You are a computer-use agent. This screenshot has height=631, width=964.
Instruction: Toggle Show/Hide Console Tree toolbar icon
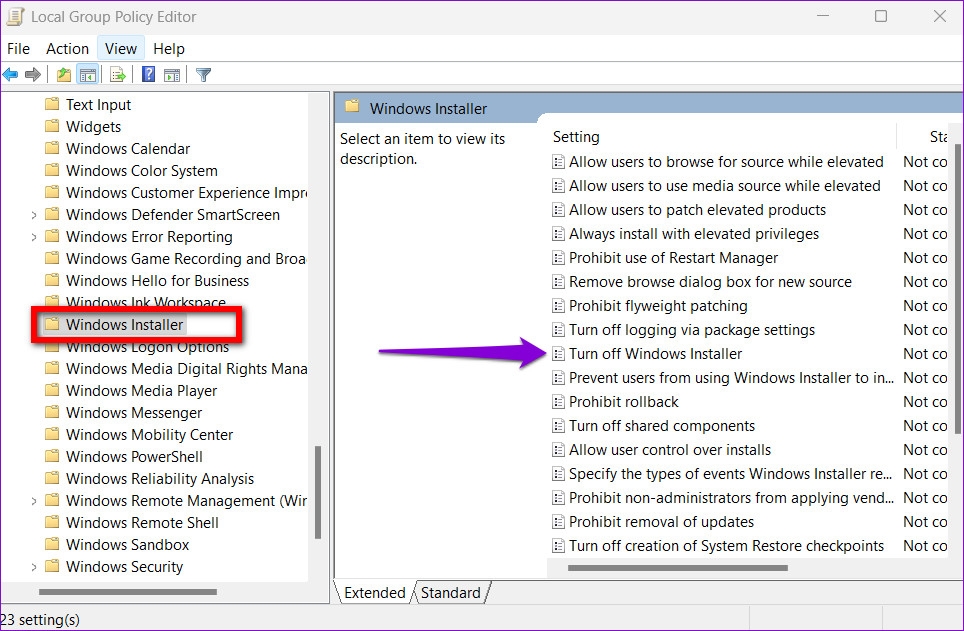click(x=87, y=75)
